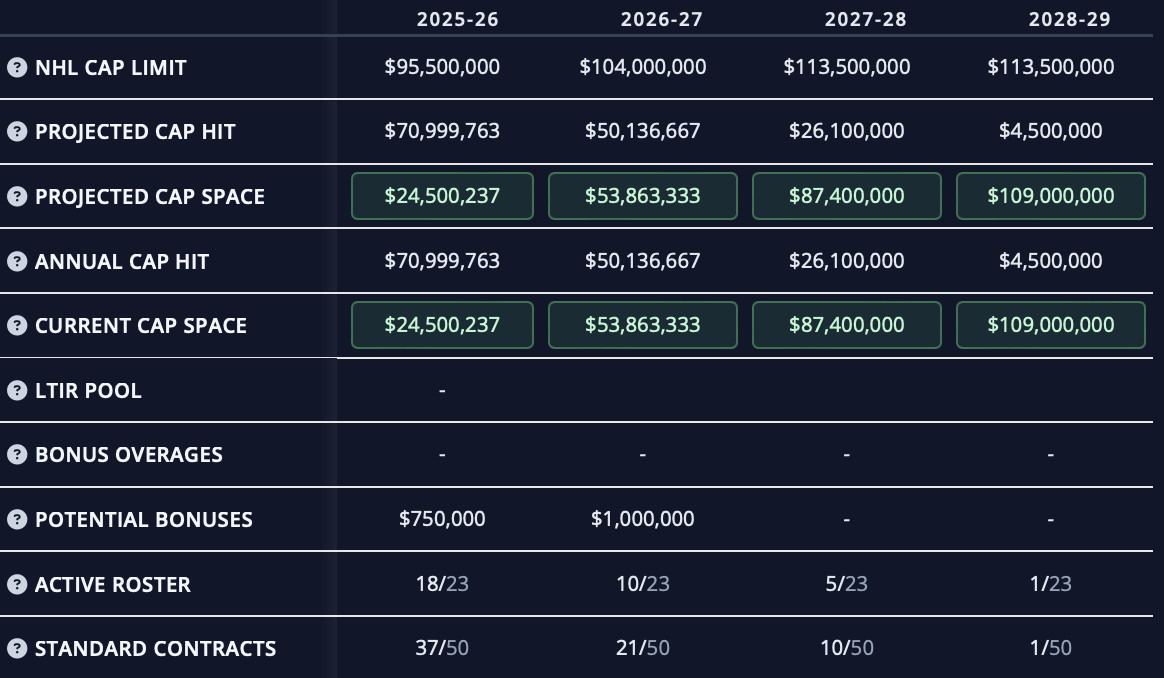
Task: Click 2025-26 projected cap space $24,500,237 box
Action: point(442,196)
